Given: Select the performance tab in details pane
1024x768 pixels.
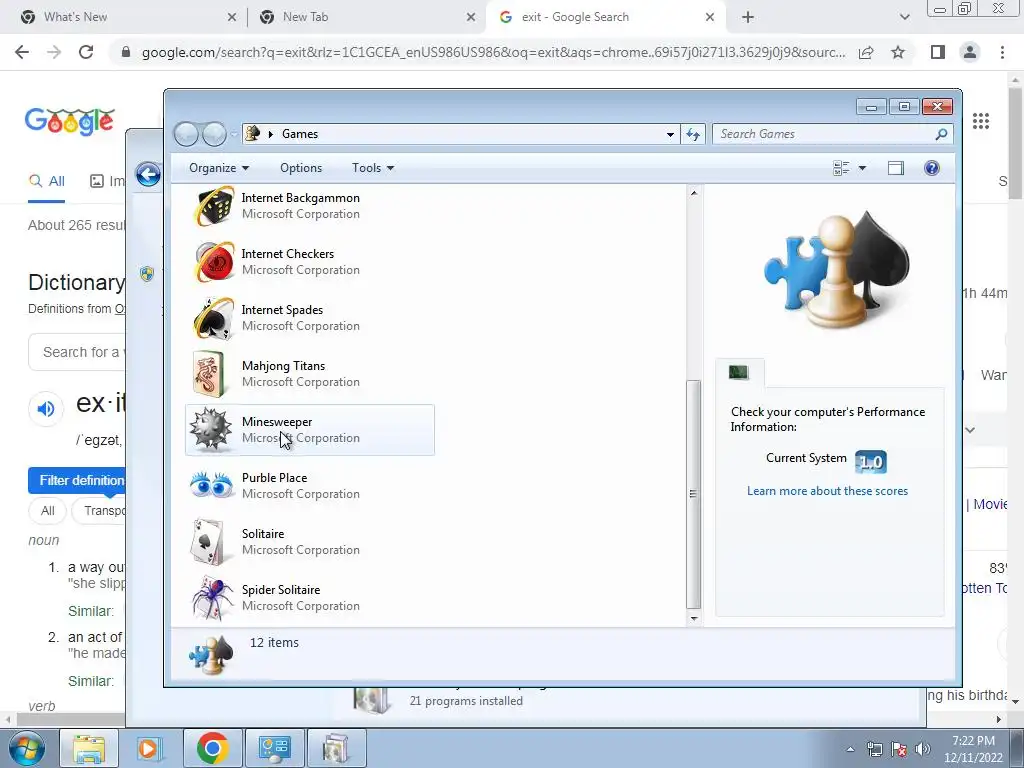Looking at the screenshot, I should (739, 372).
